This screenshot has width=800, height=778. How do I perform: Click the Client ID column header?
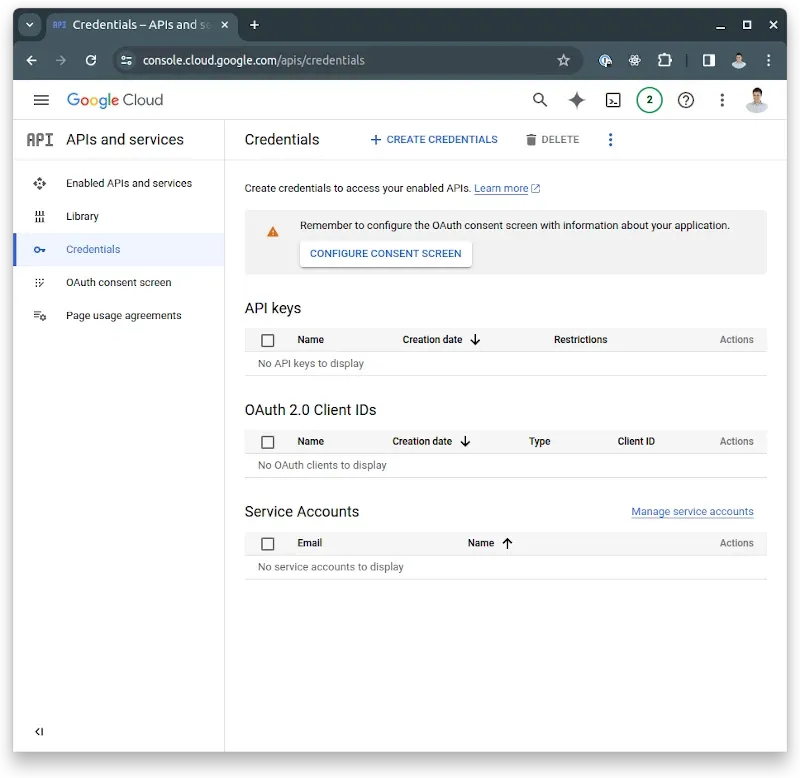(636, 441)
